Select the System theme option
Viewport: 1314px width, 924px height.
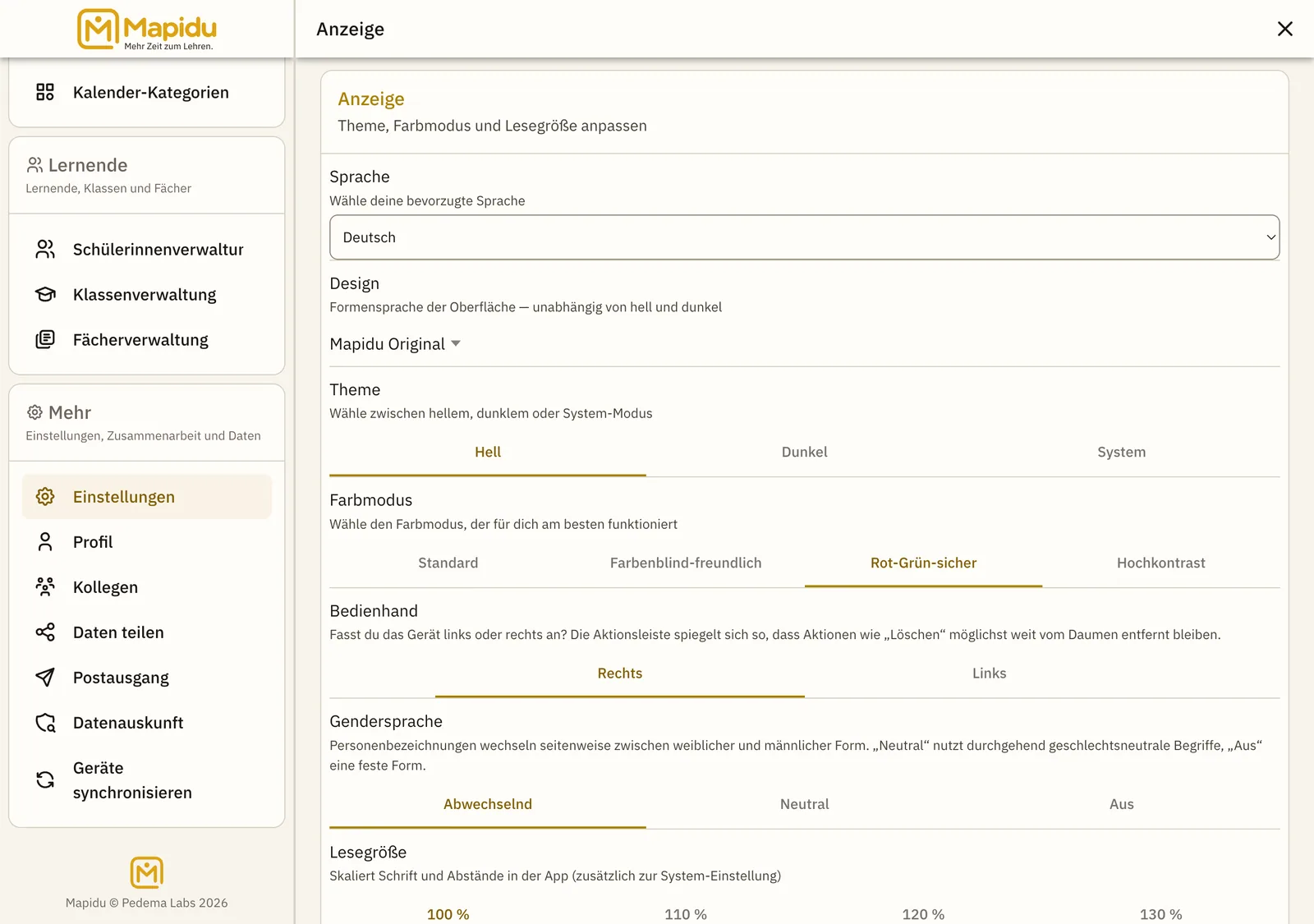[x=1121, y=452]
